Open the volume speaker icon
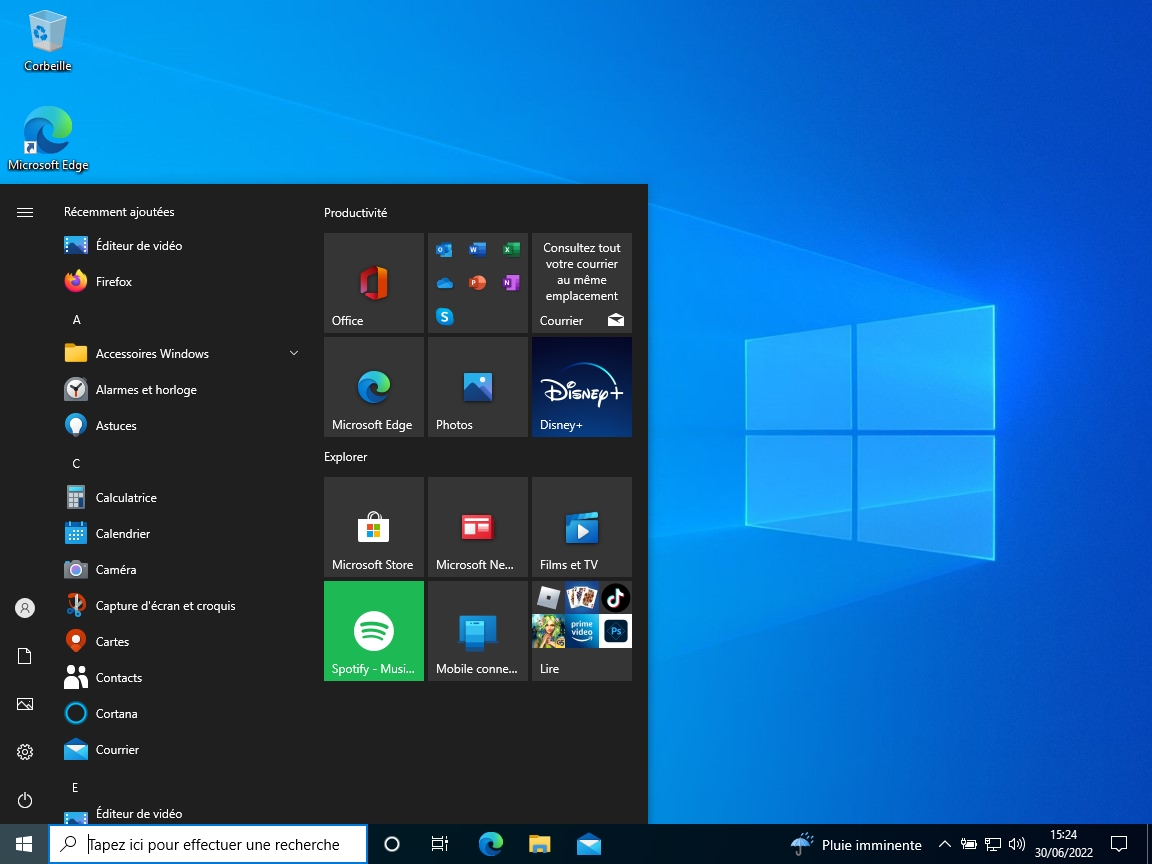The width and height of the screenshot is (1152, 864). 1017,844
